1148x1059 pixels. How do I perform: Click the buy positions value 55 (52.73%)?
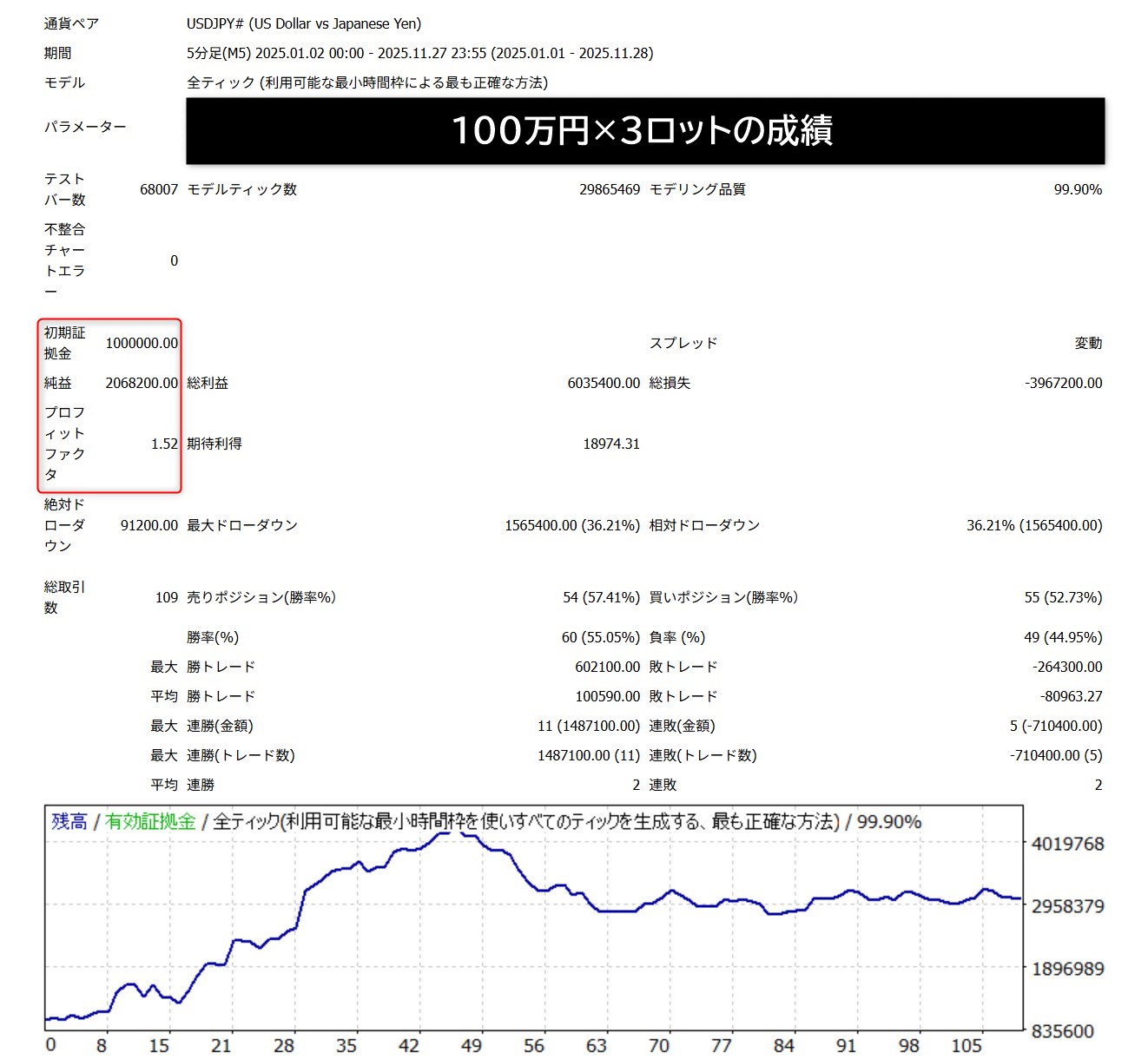click(x=1063, y=597)
